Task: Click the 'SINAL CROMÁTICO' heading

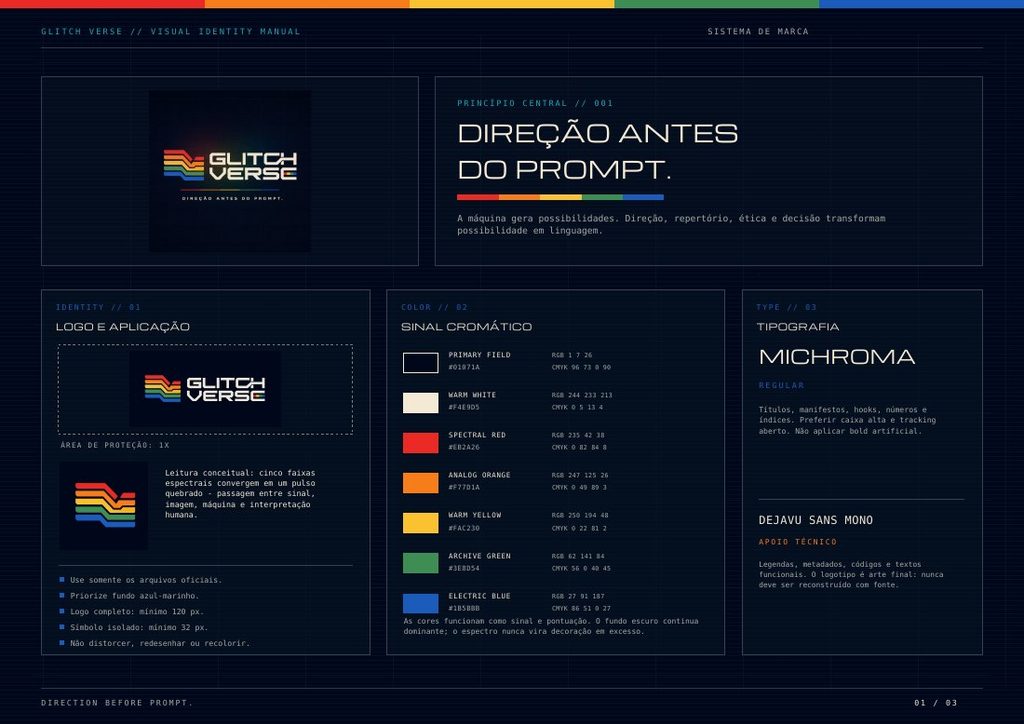Action: (466, 326)
